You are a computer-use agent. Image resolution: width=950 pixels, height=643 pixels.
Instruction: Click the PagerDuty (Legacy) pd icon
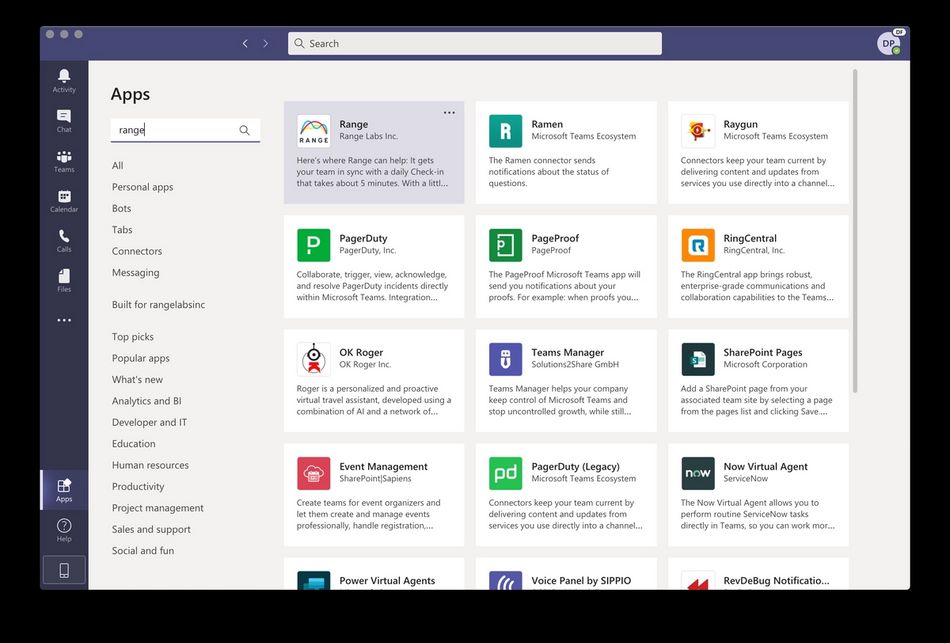pos(505,473)
